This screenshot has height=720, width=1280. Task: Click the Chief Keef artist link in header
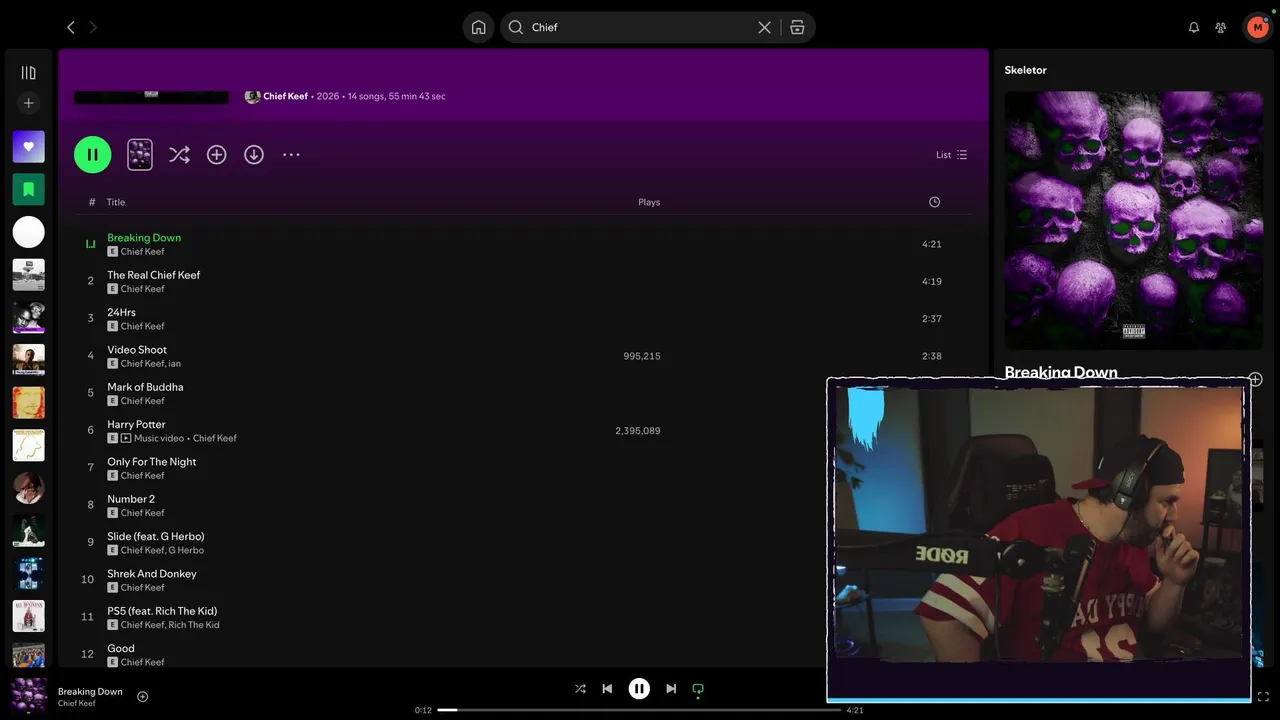tap(285, 96)
